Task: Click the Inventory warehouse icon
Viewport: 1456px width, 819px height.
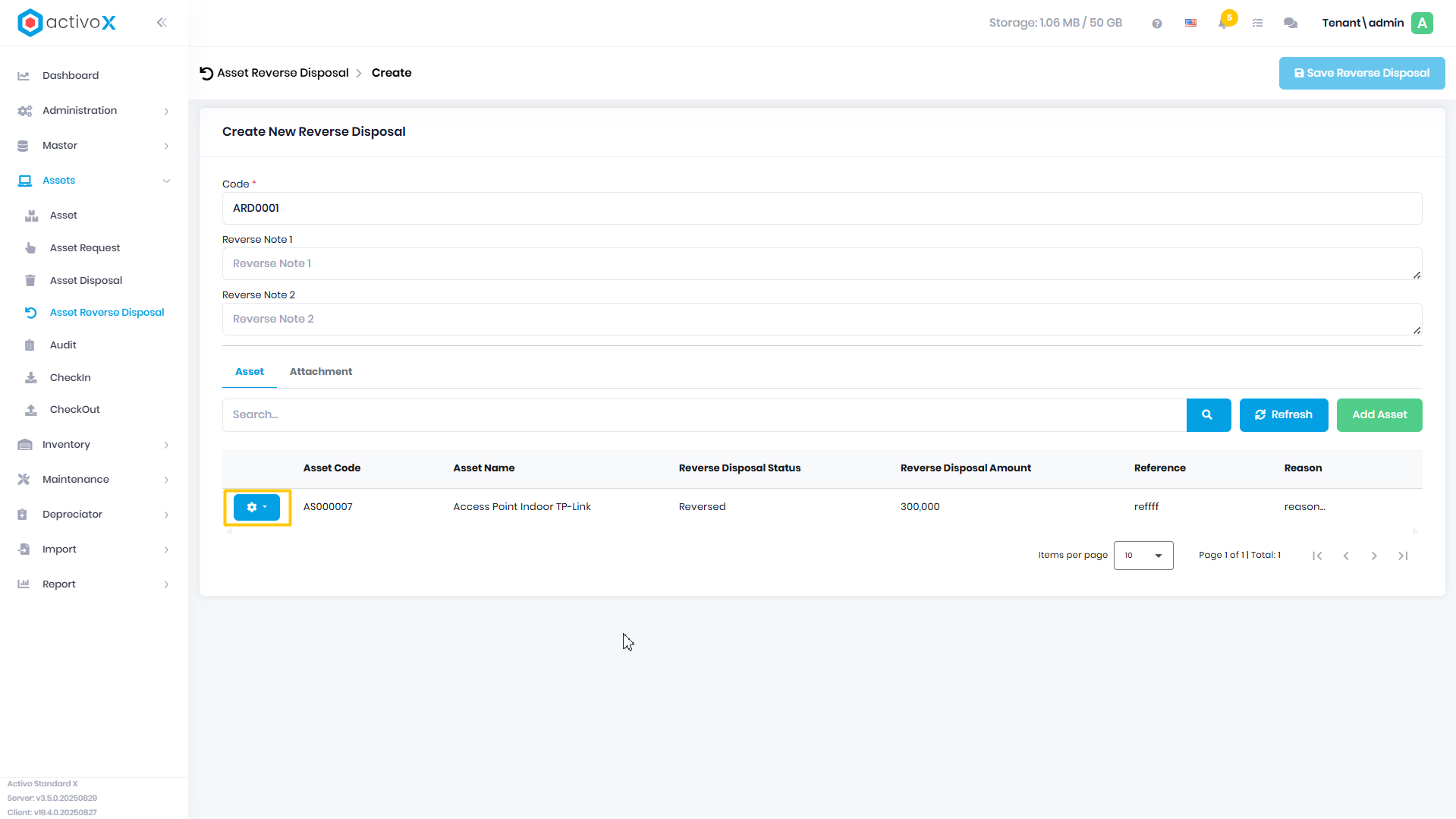Action: (24, 445)
